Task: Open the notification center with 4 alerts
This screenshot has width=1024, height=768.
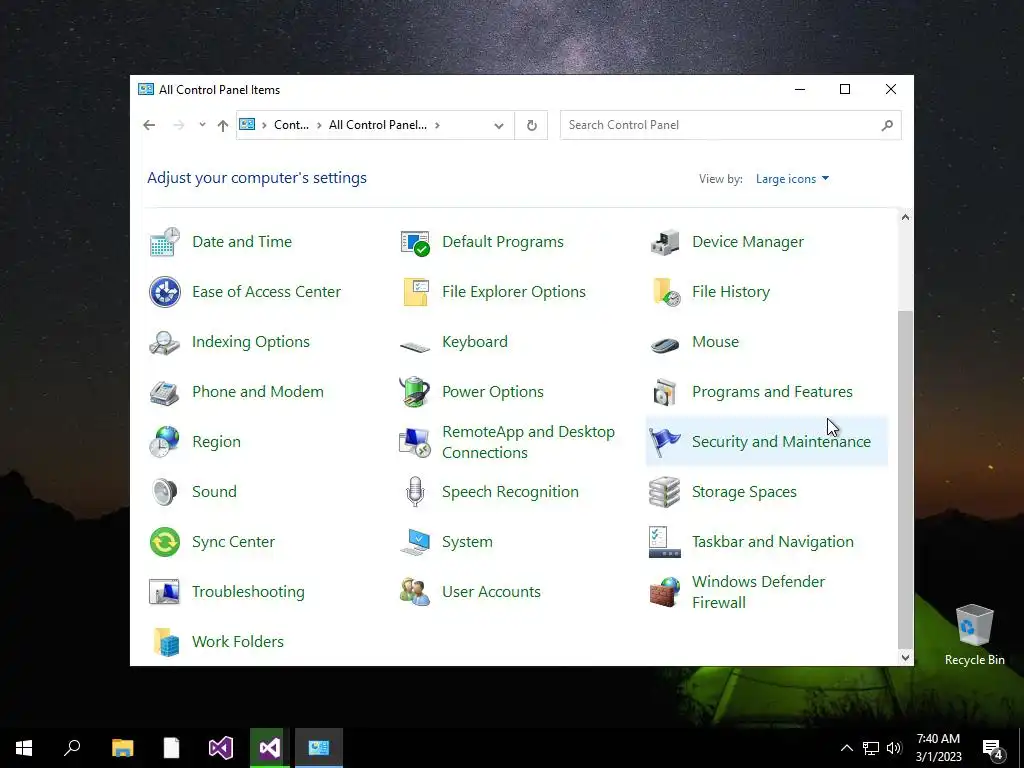Action: pos(993,748)
